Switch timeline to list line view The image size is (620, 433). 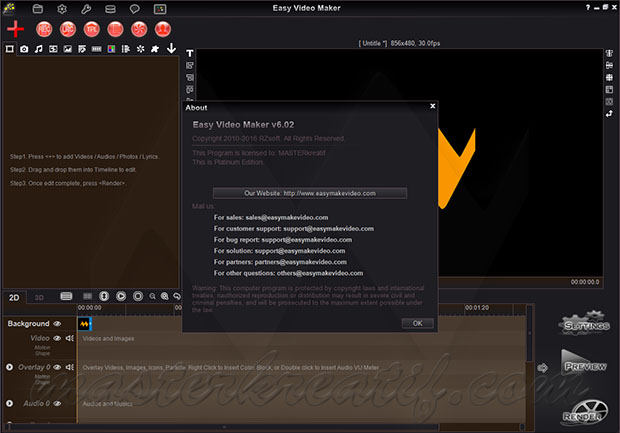click(66, 296)
